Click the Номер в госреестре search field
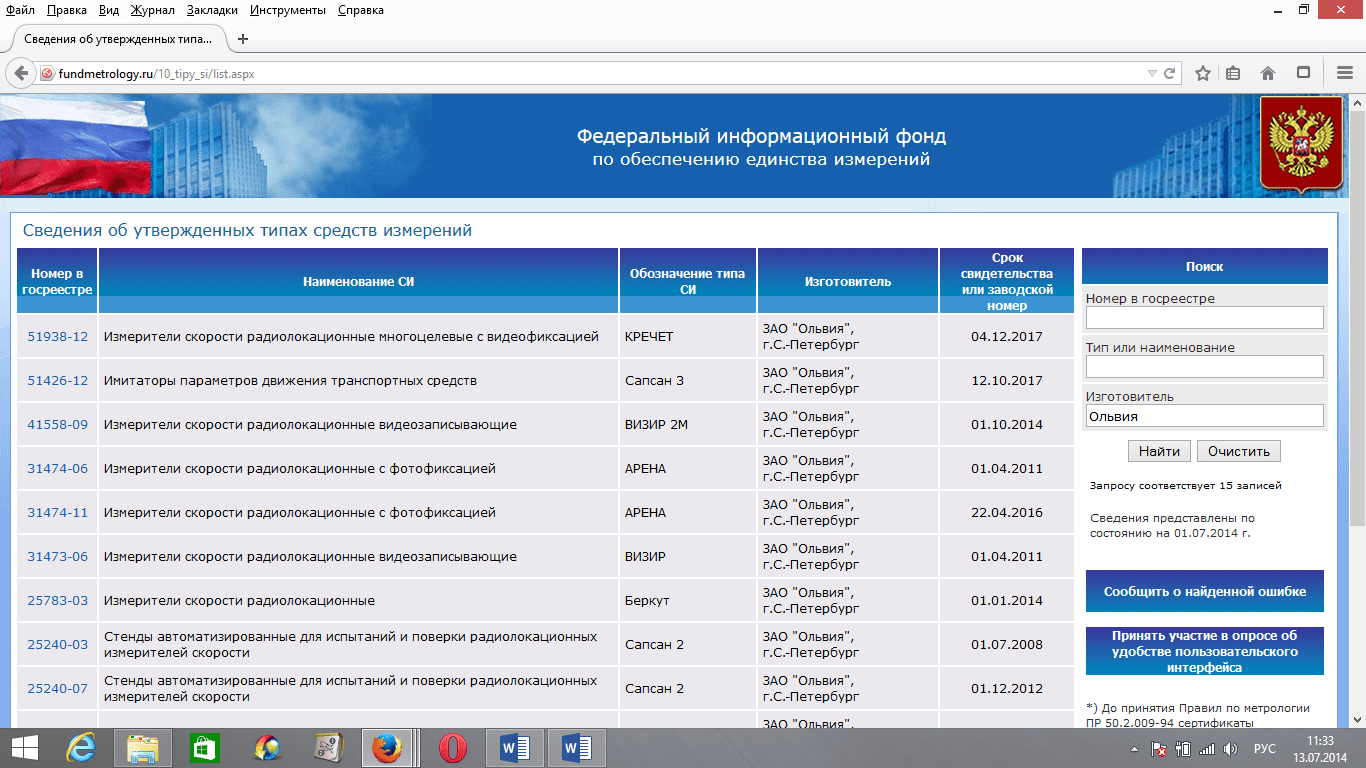The image size is (1366, 768). tap(1204, 318)
